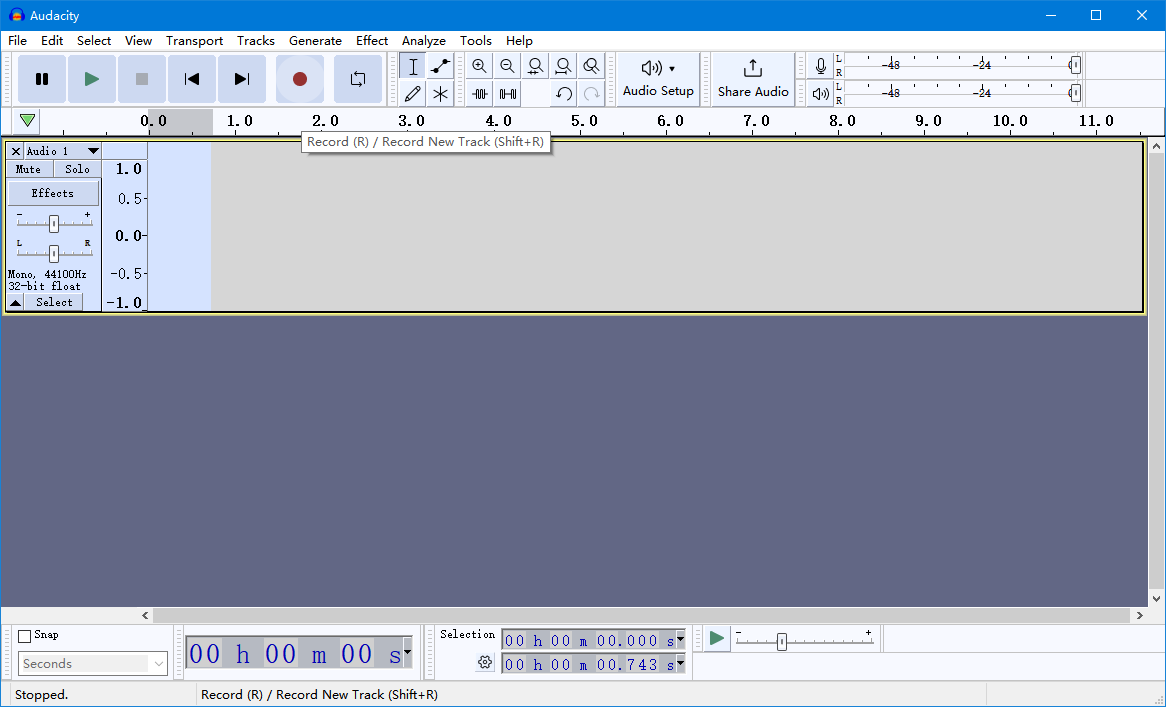1166x707 pixels.
Task: Open the selection start time format dropdown
Action: tap(680, 640)
